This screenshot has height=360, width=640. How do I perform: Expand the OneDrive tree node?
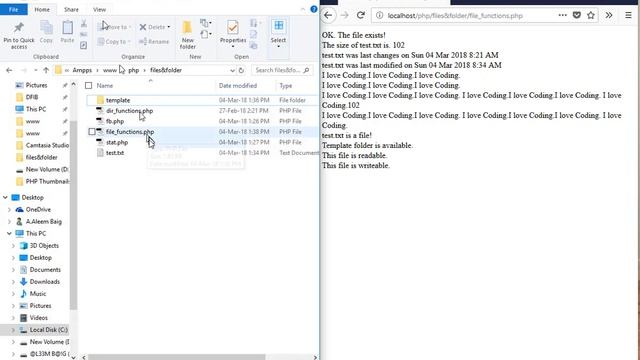click(x=9, y=210)
